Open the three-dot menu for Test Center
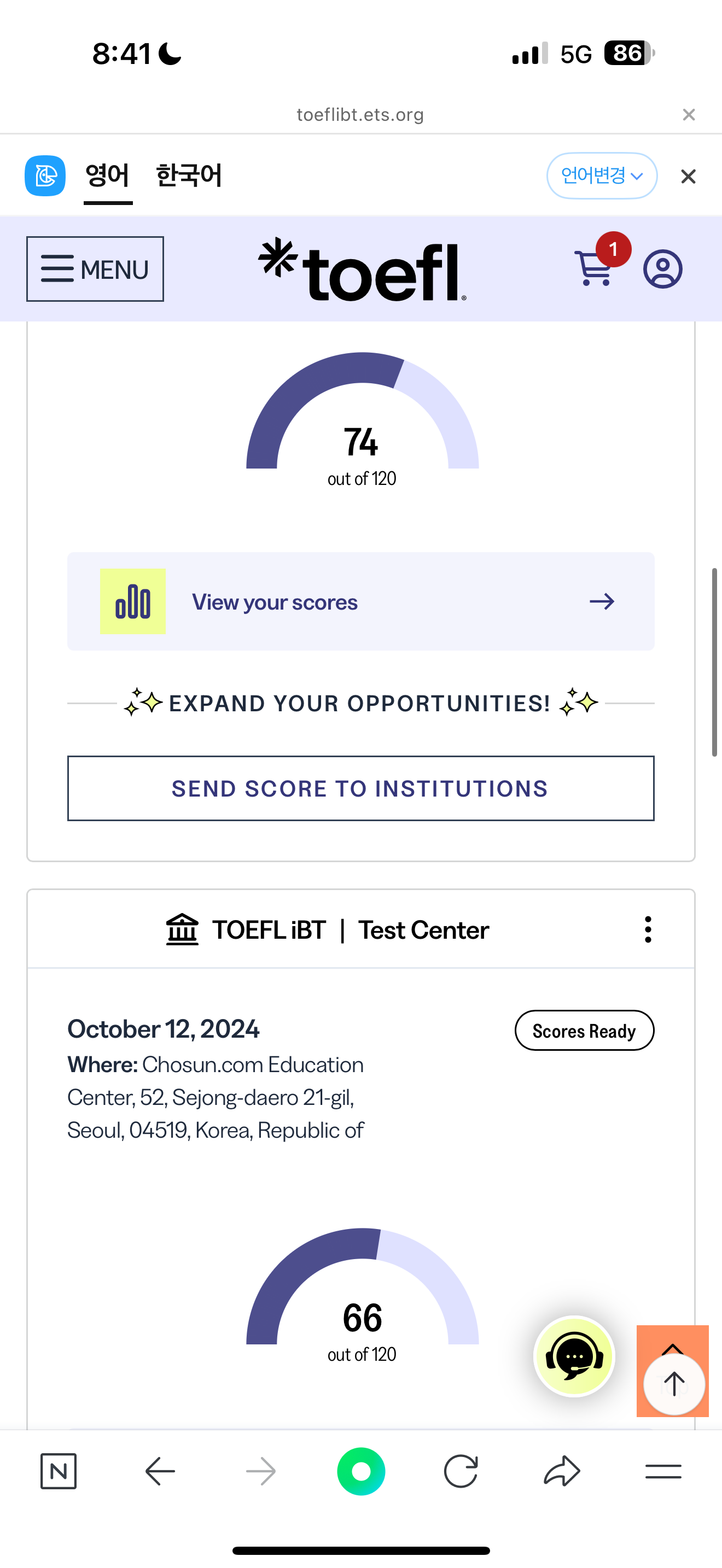 [648, 929]
